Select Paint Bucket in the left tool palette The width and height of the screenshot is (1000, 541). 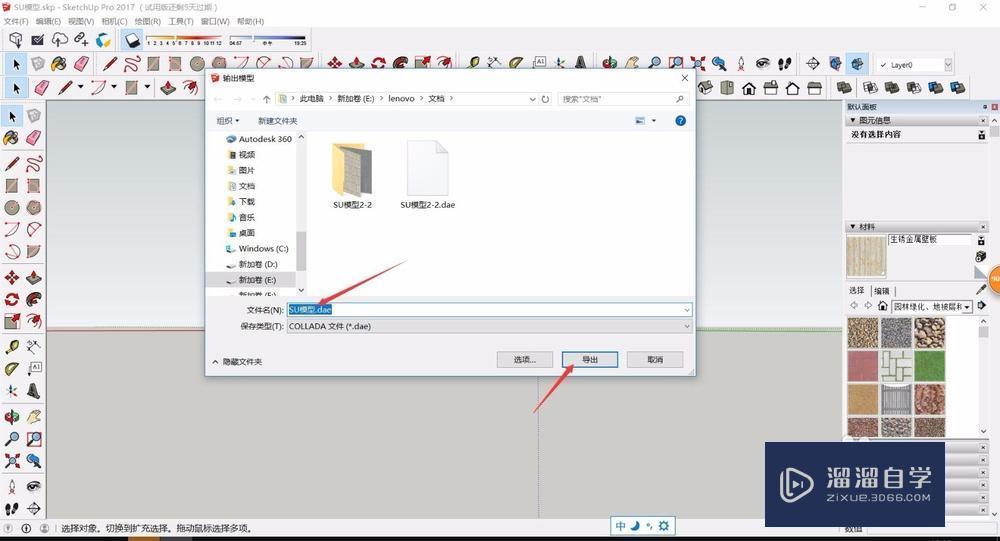click(11, 138)
